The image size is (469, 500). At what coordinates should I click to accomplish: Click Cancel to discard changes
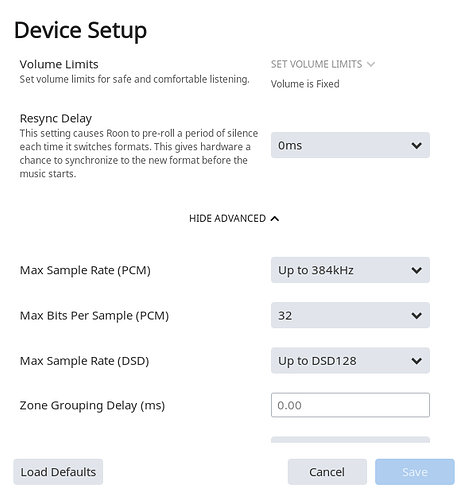pyautogui.click(x=327, y=472)
